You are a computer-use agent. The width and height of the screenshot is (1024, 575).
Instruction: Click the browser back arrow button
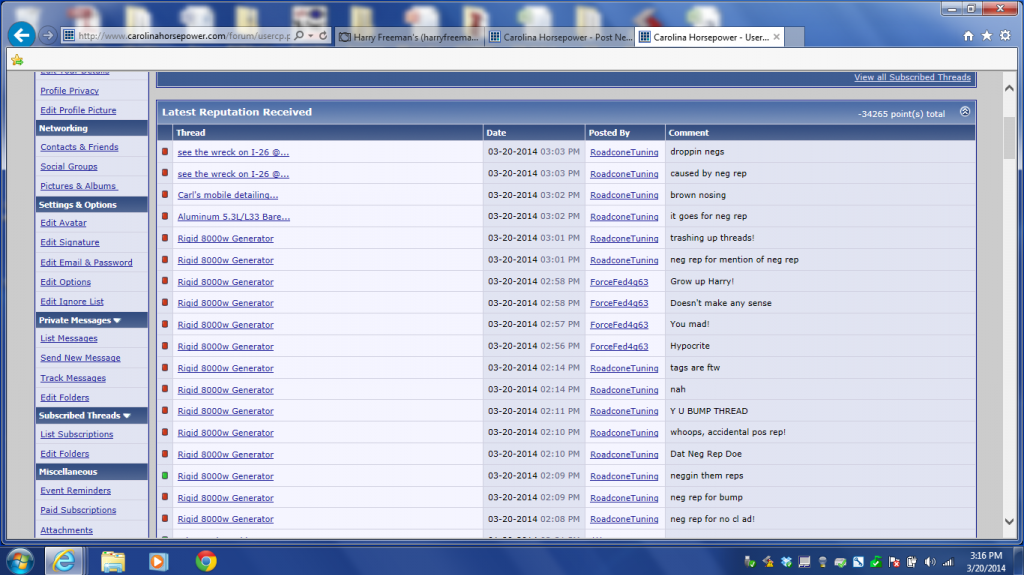pyautogui.click(x=22, y=35)
